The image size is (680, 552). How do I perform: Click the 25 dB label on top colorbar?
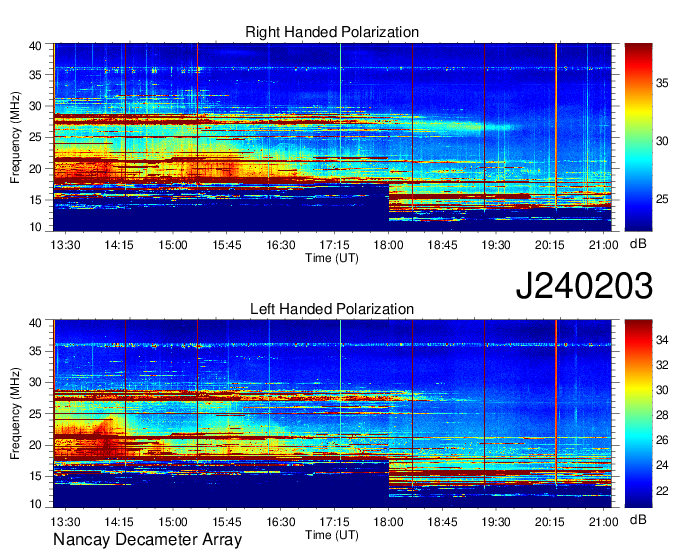point(662,199)
